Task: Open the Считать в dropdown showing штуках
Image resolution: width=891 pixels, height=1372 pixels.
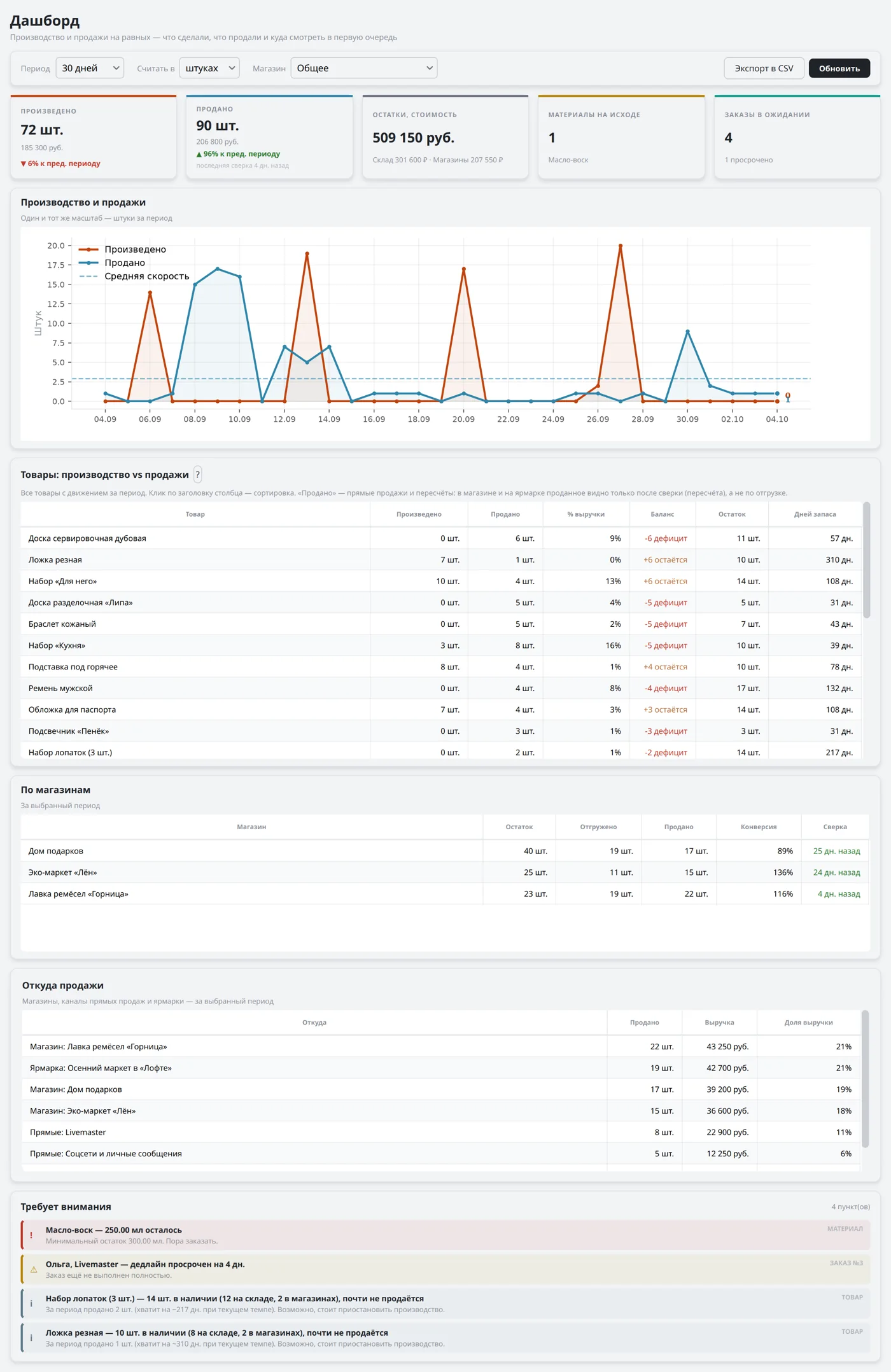Action: coord(209,68)
